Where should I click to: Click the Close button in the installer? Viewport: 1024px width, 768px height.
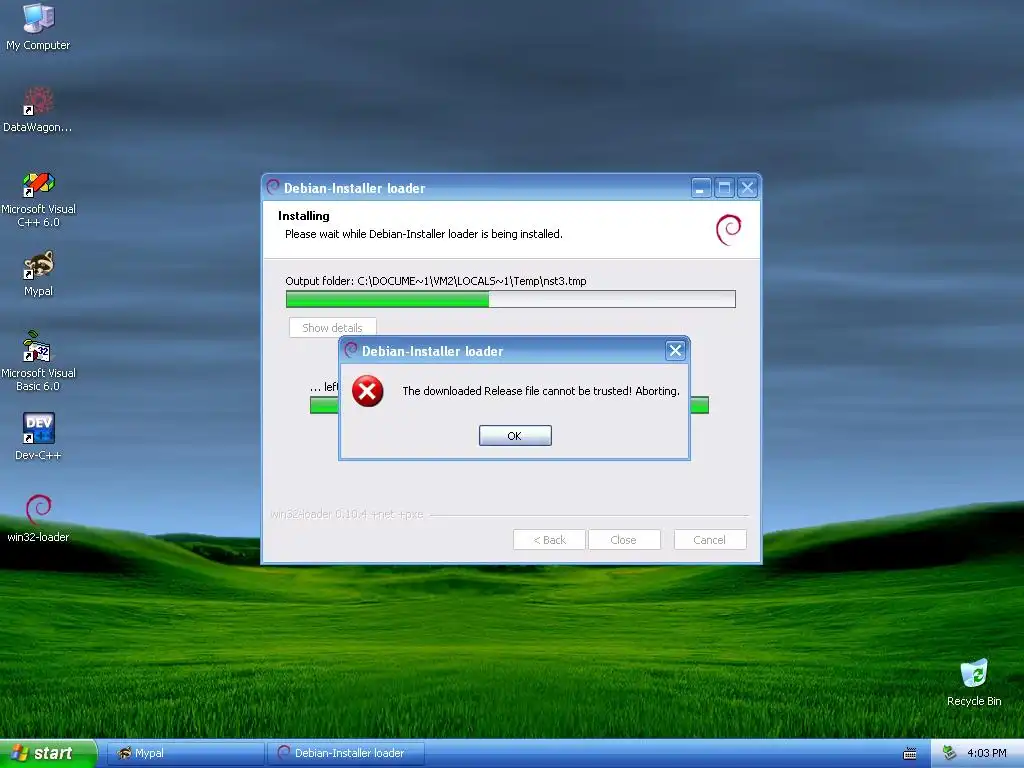click(624, 540)
